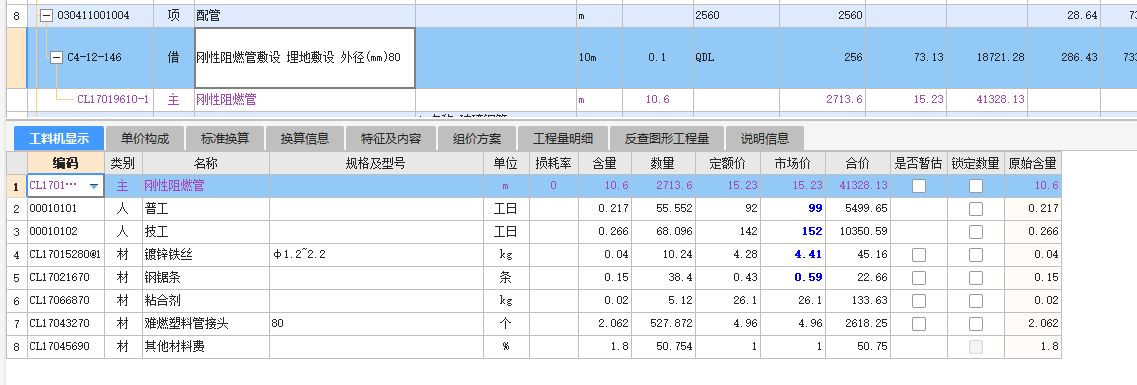Select the 钢锯条 market price 0.59
This screenshot has width=1137, height=385.
(x=793, y=278)
